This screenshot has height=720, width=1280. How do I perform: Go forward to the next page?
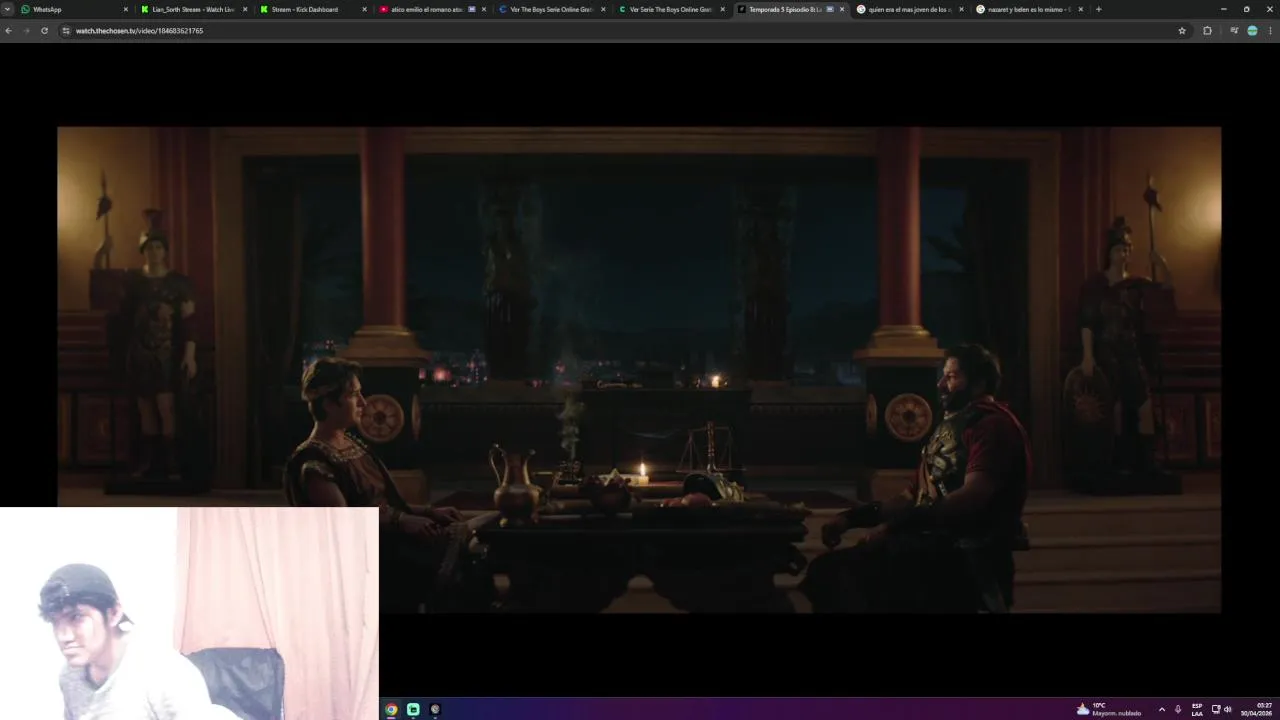pos(26,31)
